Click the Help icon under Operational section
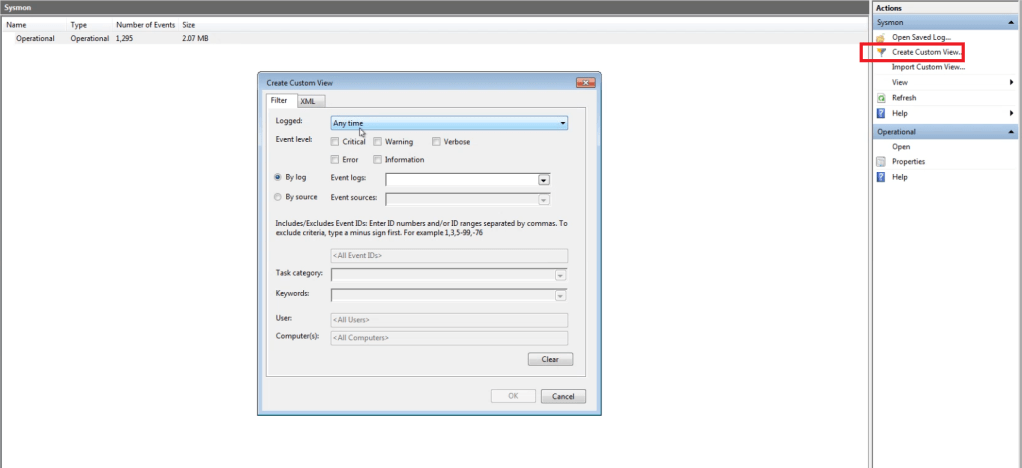1022x468 pixels. coord(881,177)
